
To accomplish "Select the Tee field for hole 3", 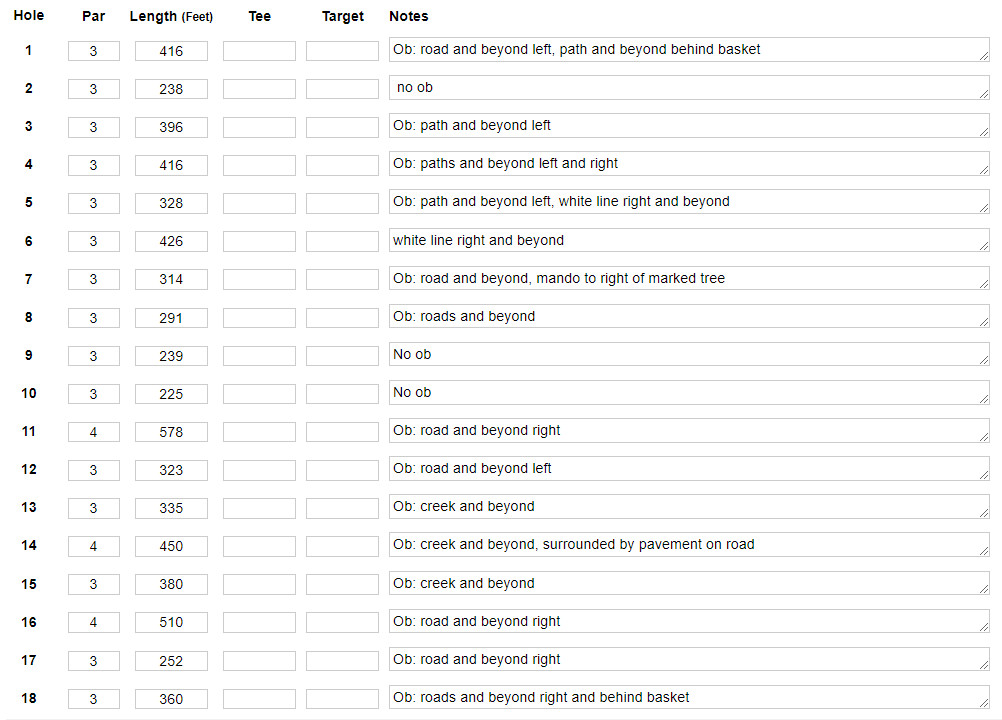I will (x=259, y=127).
